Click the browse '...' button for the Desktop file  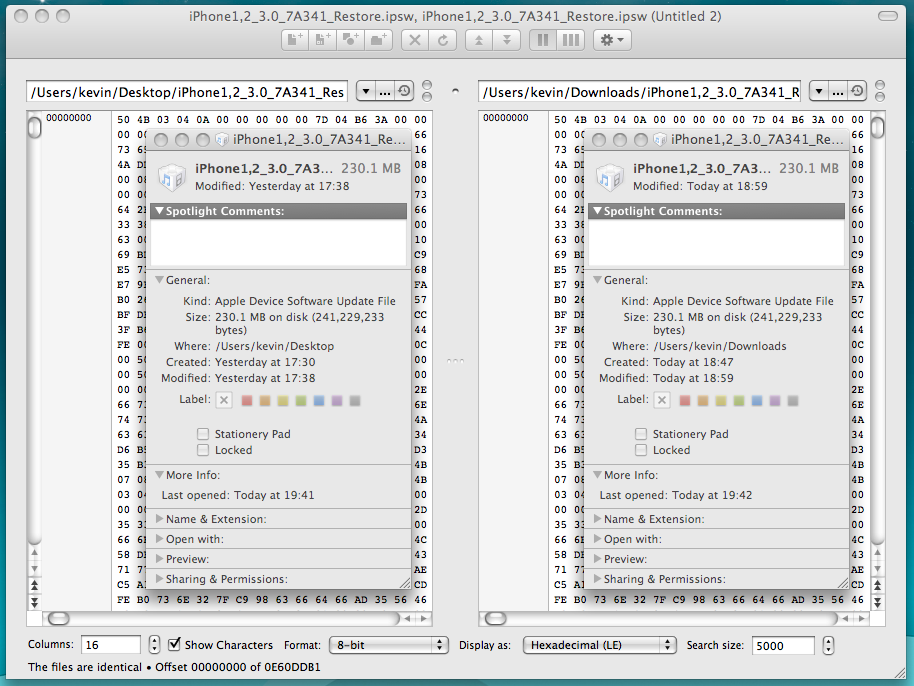385,92
